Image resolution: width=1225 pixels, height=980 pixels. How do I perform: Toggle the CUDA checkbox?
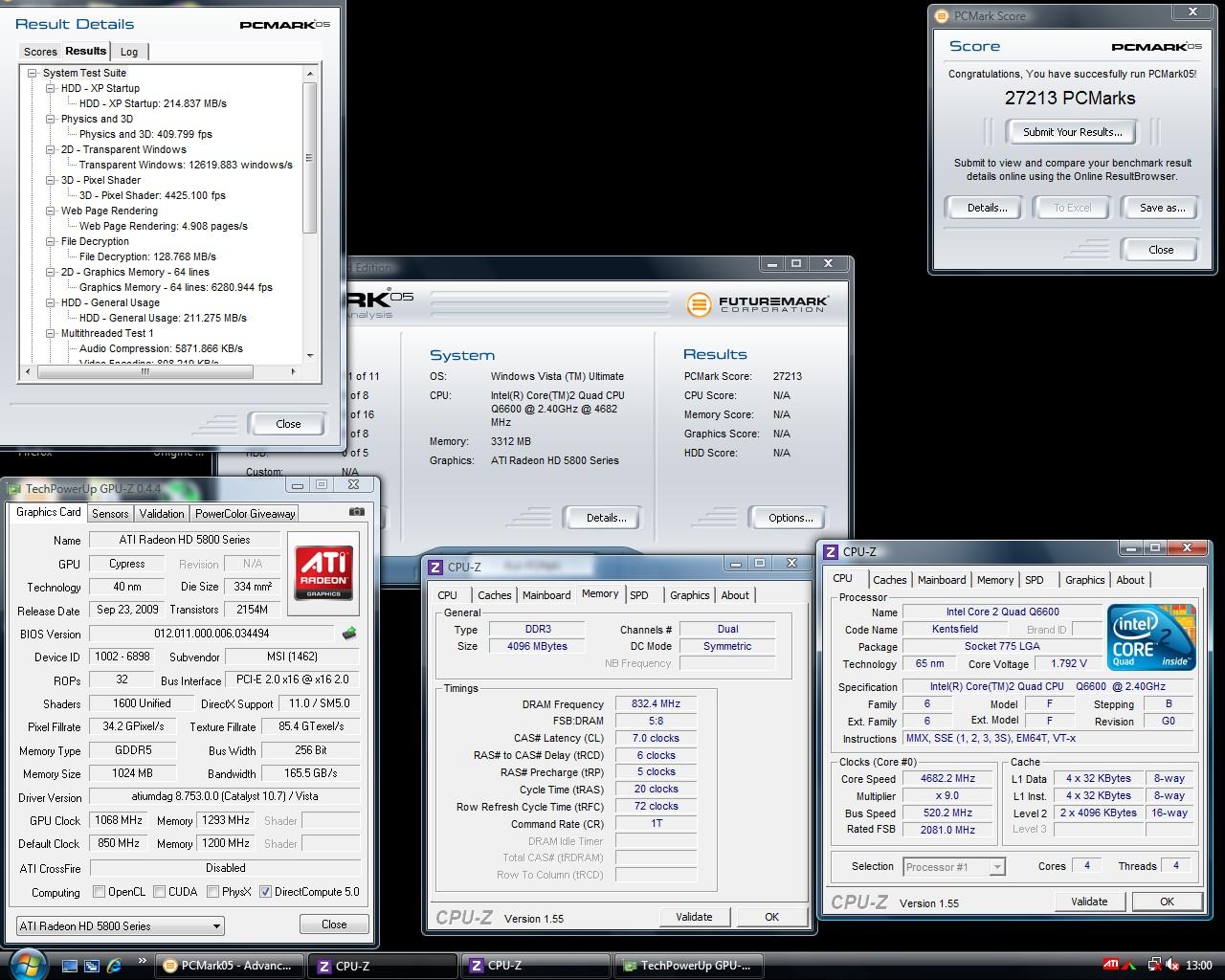click(159, 892)
